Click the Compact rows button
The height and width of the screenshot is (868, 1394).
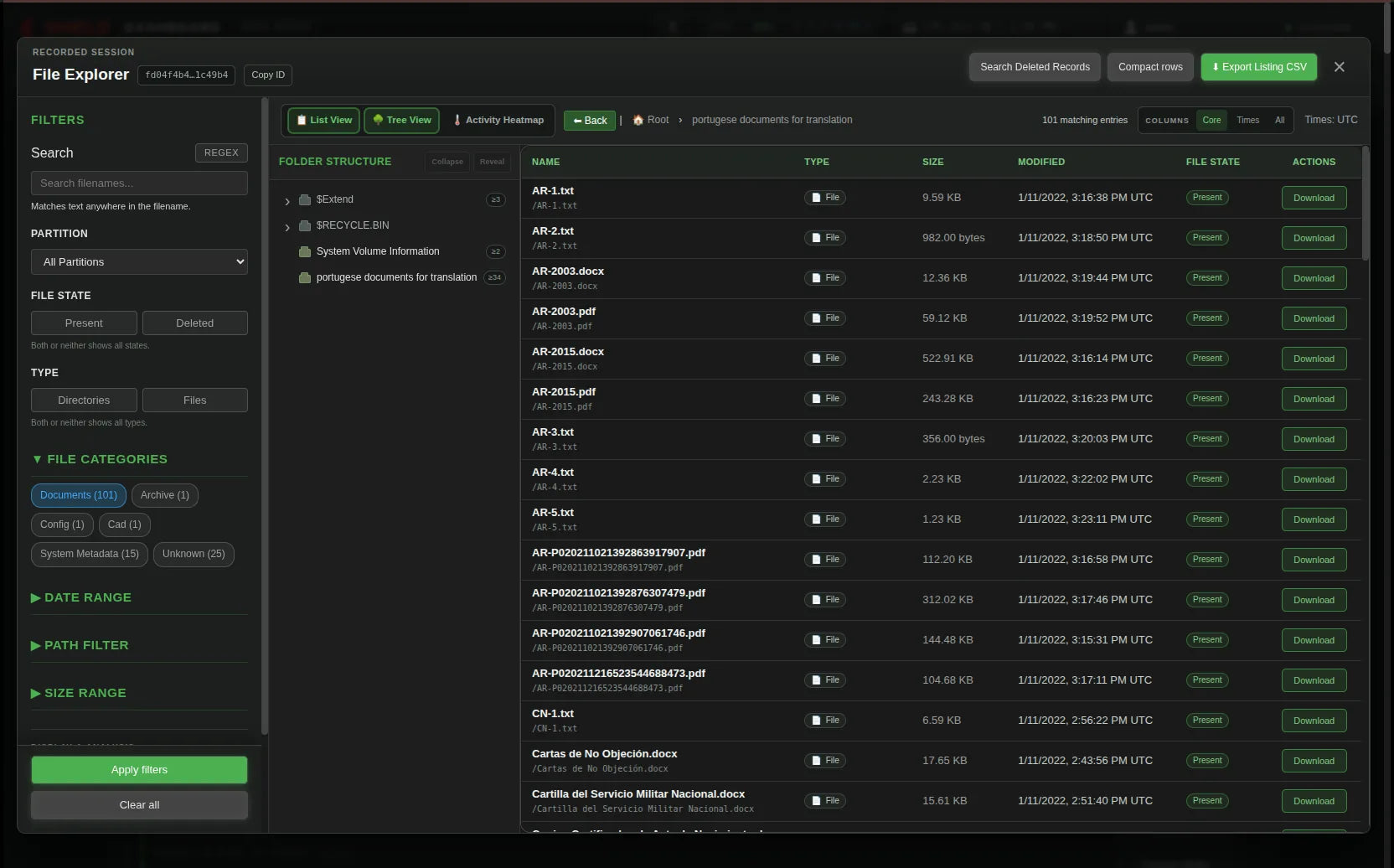coord(1150,67)
